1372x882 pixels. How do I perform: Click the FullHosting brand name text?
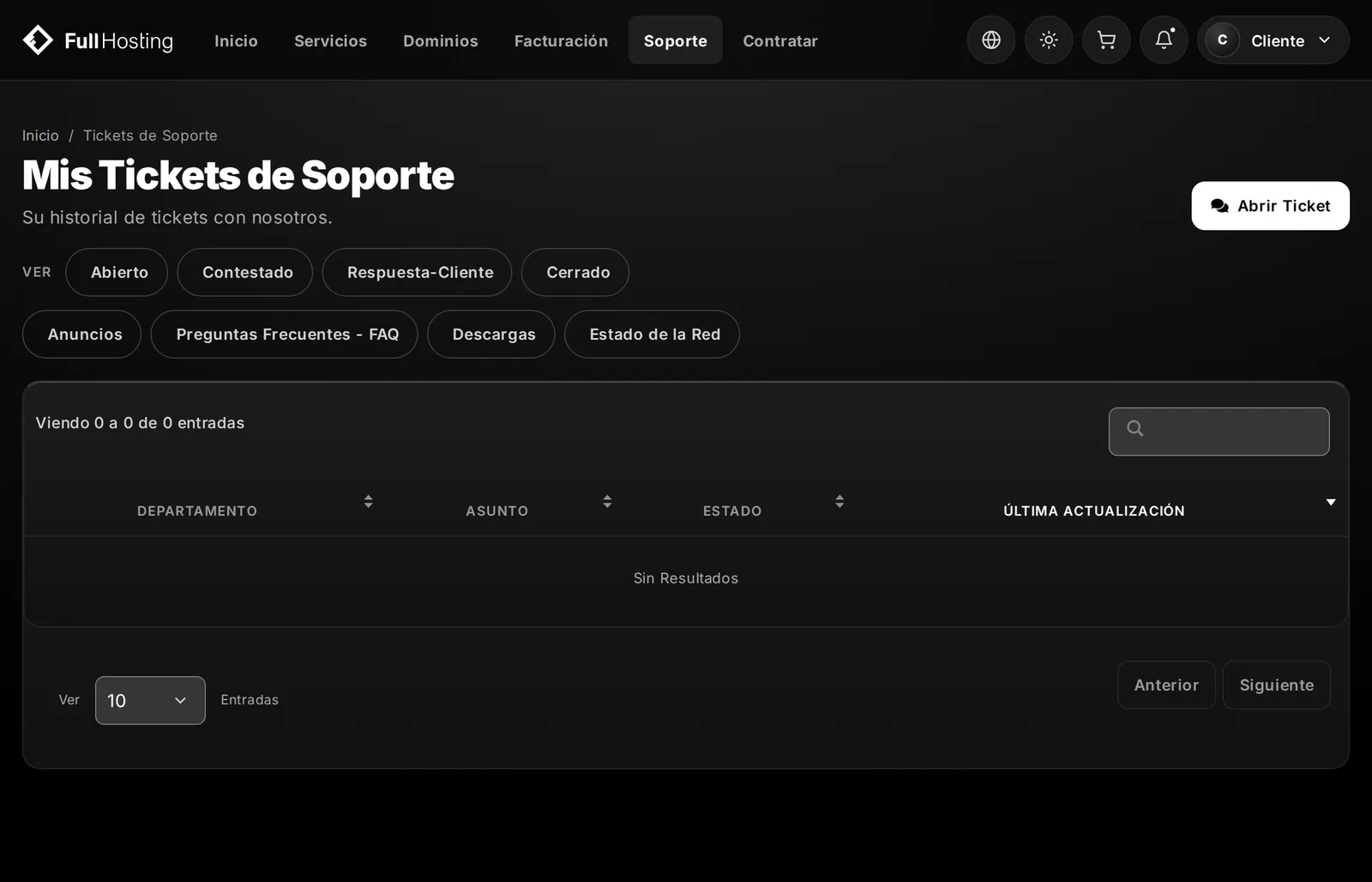pos(119,40)
